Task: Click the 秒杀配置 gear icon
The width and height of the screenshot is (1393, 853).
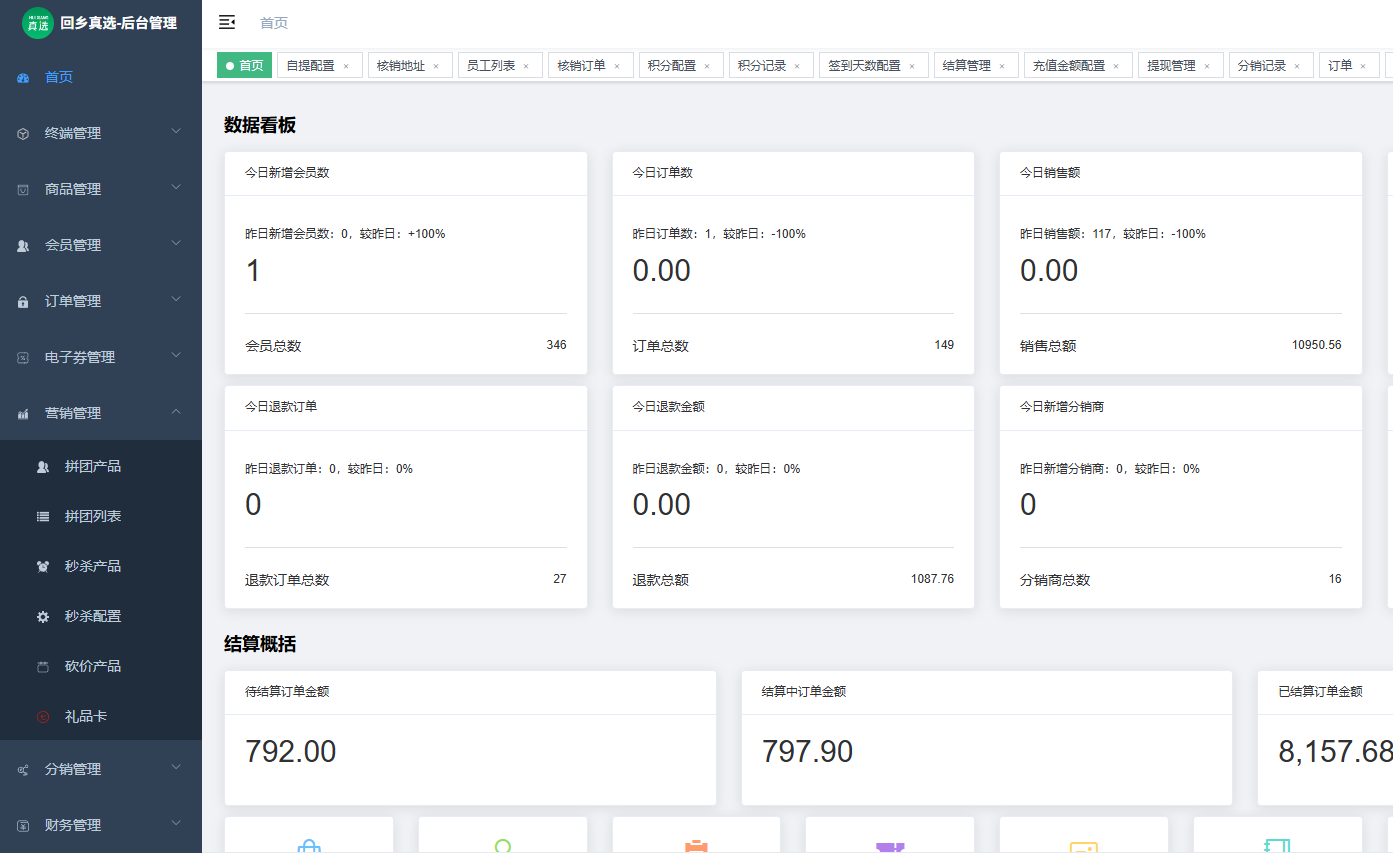Action: coord(43,616)
